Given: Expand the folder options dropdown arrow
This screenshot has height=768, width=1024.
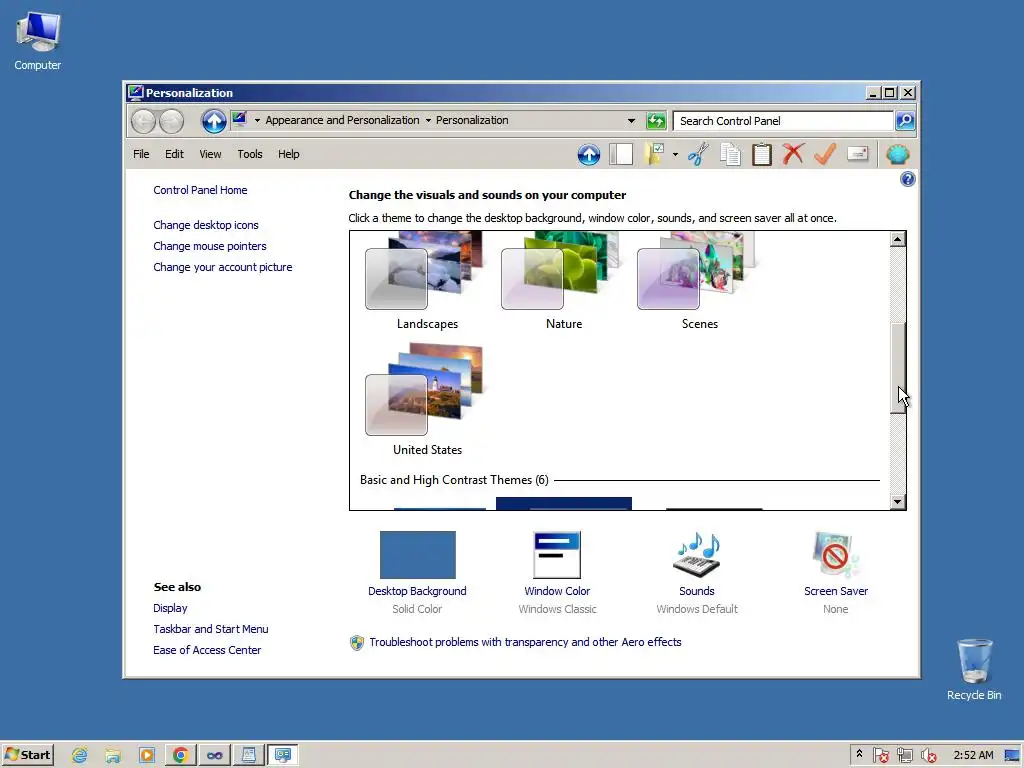Looking at the screenshot, I should point(675,155).
